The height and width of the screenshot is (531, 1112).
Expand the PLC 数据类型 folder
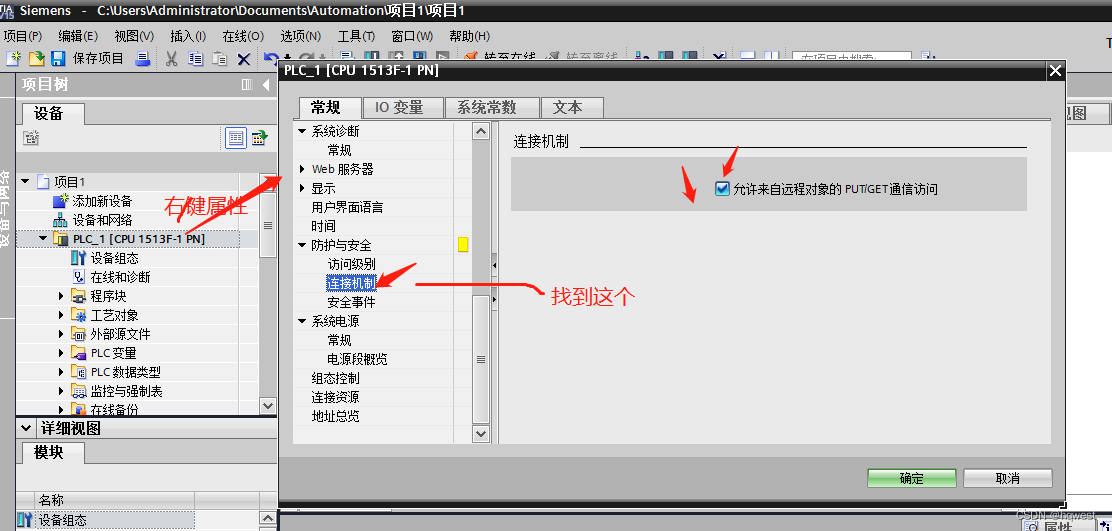[62, 372]
